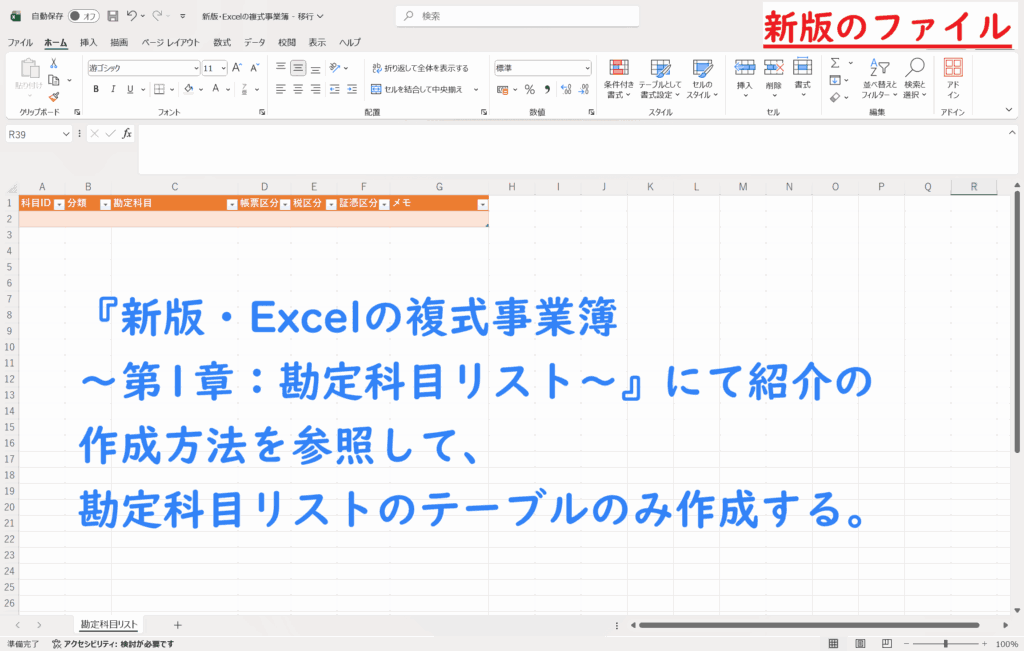Image resolution: width=1024 pixels, height=651 pixels.
Task: Toggle bold formatting with B button
Action: pyautogui.click(x=96, y=89)
